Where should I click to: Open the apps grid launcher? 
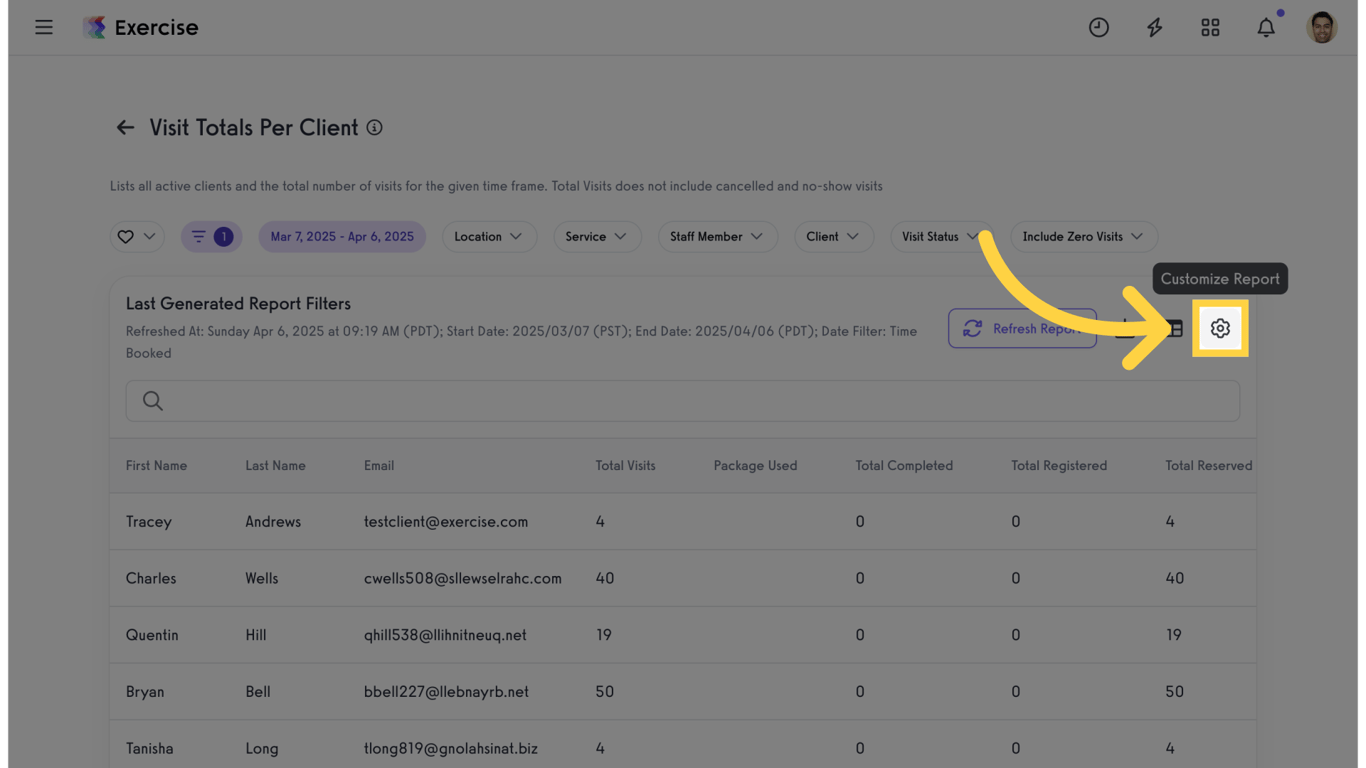point(1210,27)
